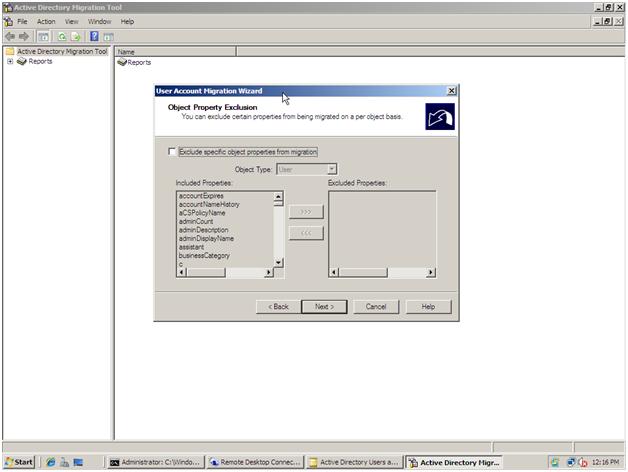Screen dimensions: 628x472
Task: Click the <<< move to included button
Action: 306,233
